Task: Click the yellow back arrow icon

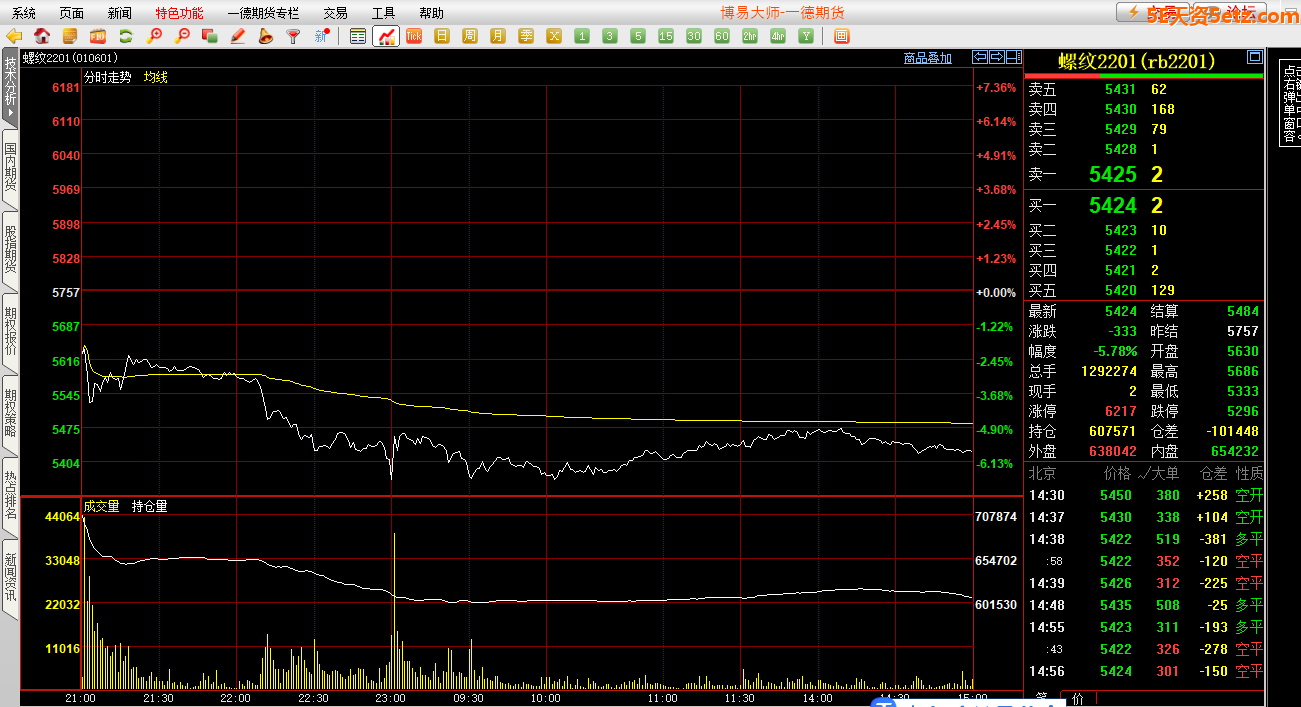Action: [15, 36]
